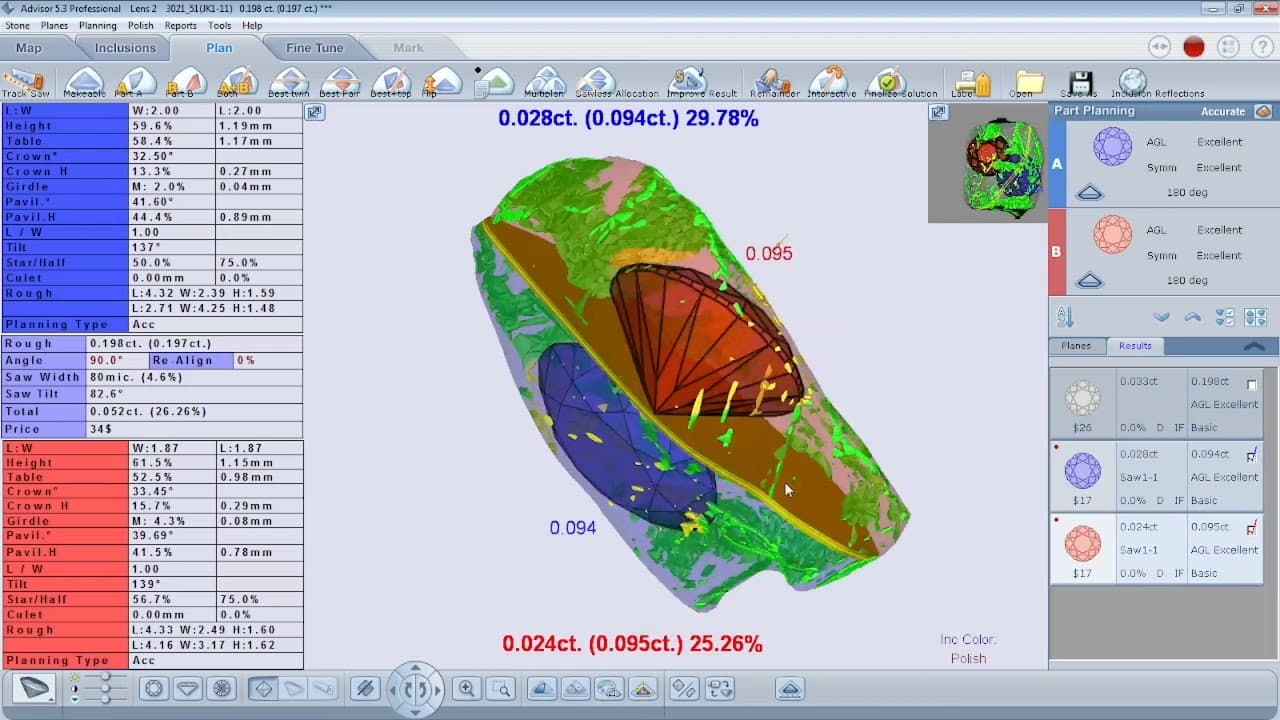
Task: Open the Sawless Allocation tool
Action: pyautogui.click(x=596, y=82)
